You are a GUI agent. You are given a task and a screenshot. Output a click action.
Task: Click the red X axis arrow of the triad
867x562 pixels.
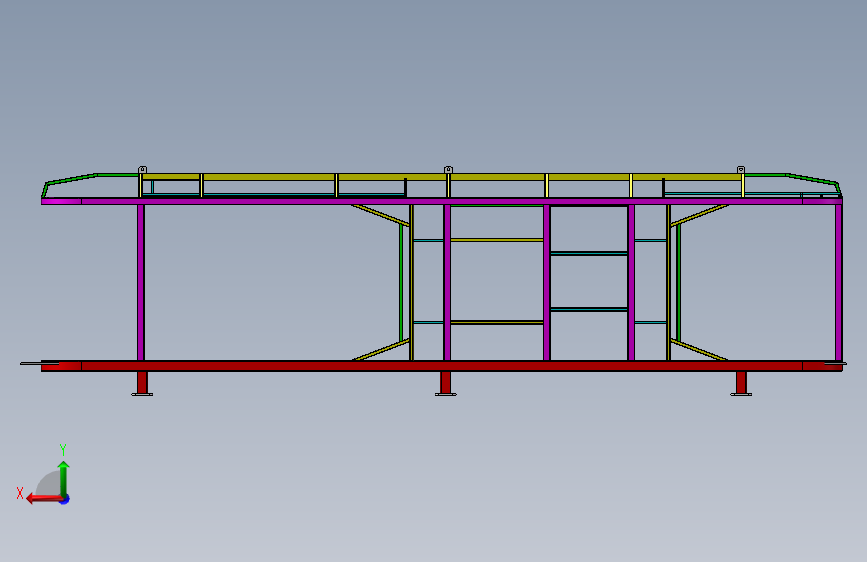point(44,499)
